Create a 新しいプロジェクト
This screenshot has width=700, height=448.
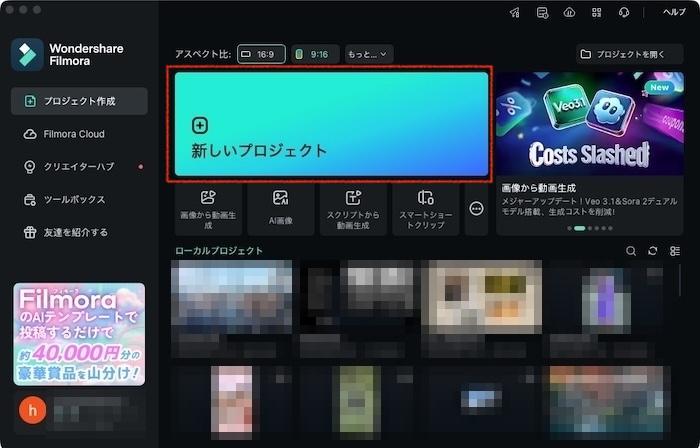(331, 124)
